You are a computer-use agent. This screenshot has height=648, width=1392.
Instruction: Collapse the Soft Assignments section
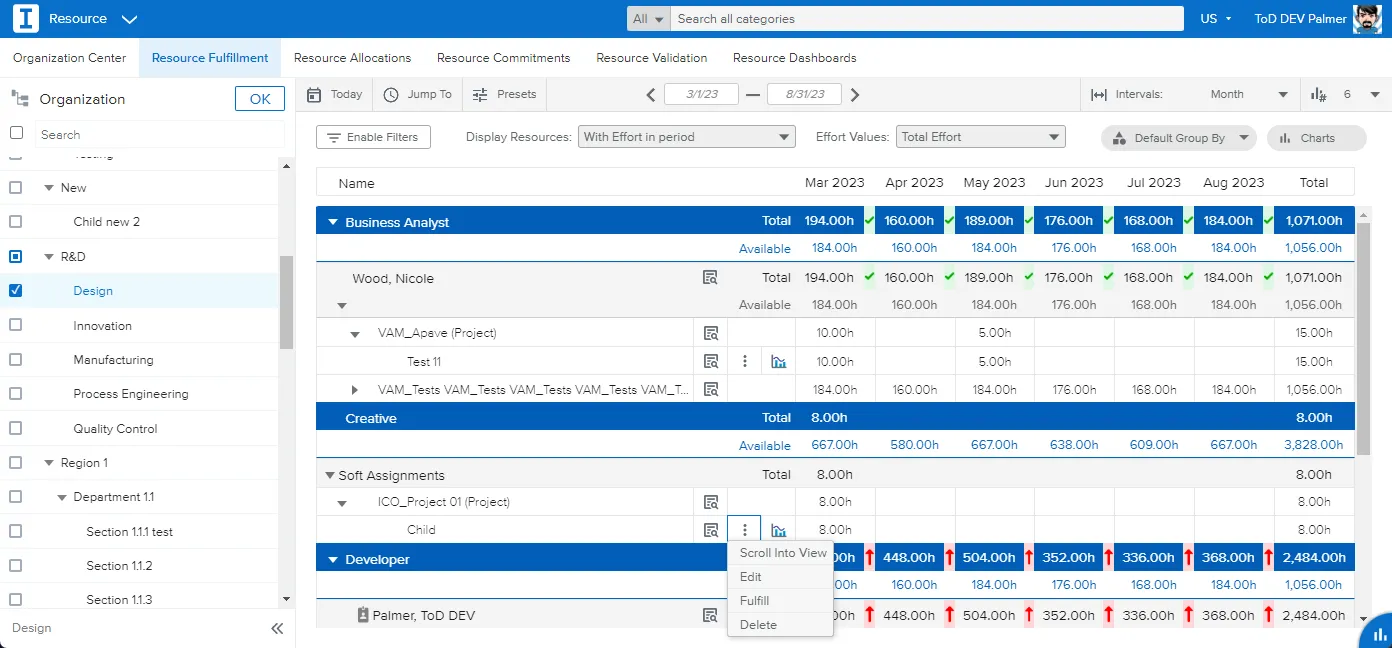pyautogui.click(x=330, y=476)
